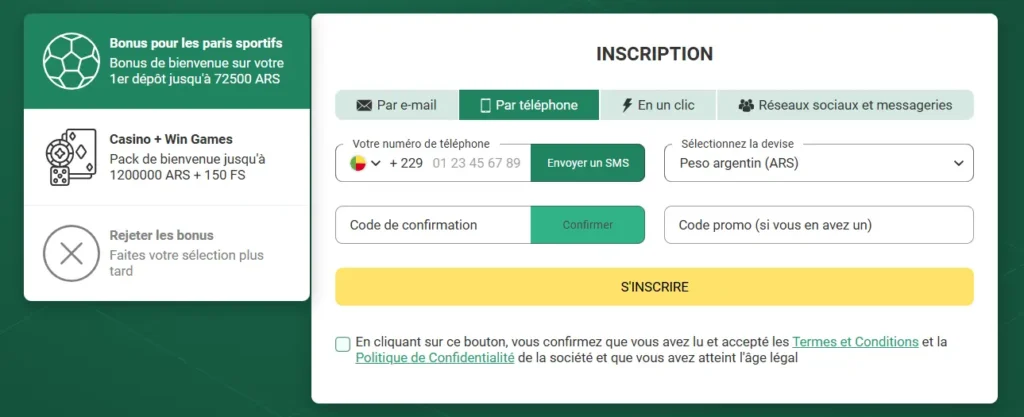Click the envelope icon on e-mail tab
1024x417 pixels.
point(364,105)
